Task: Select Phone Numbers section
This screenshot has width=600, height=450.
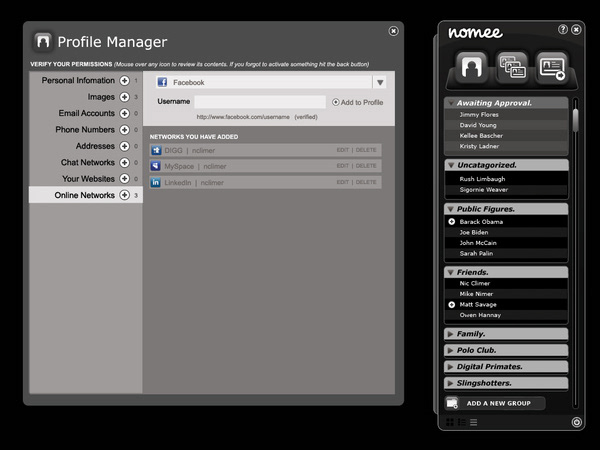Action: click(x=85, y=130)
